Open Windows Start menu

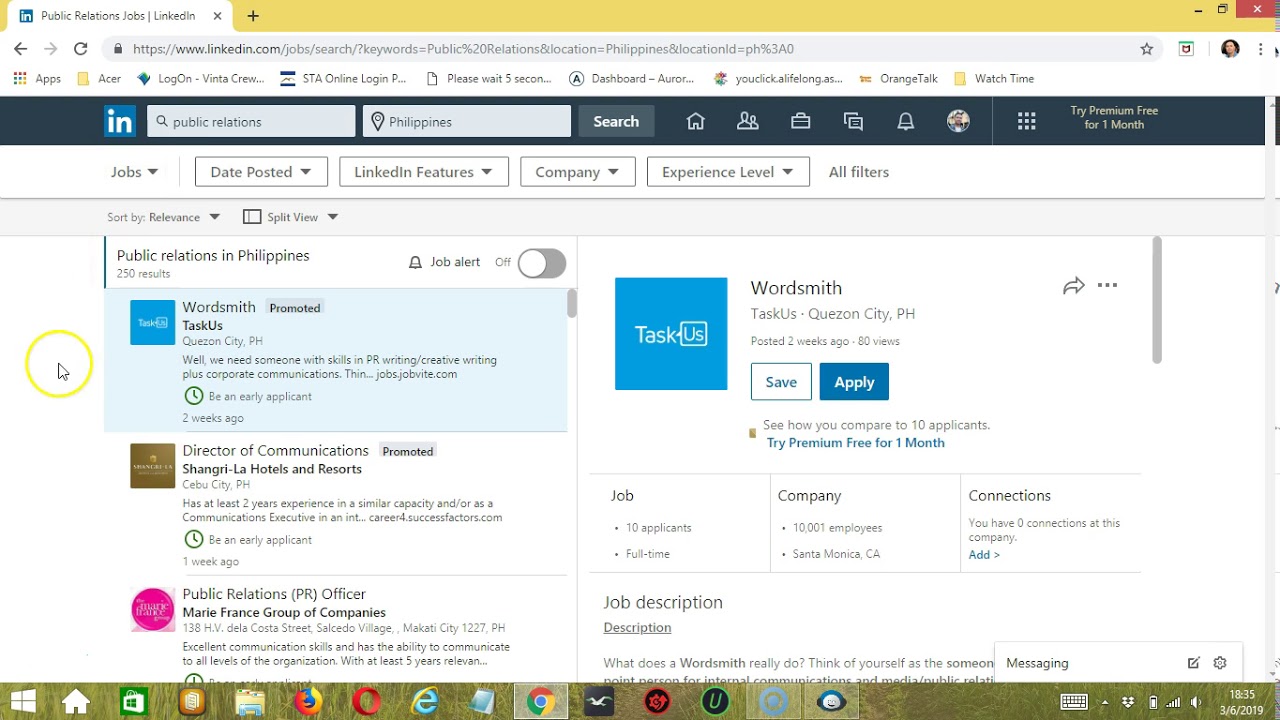22,702
